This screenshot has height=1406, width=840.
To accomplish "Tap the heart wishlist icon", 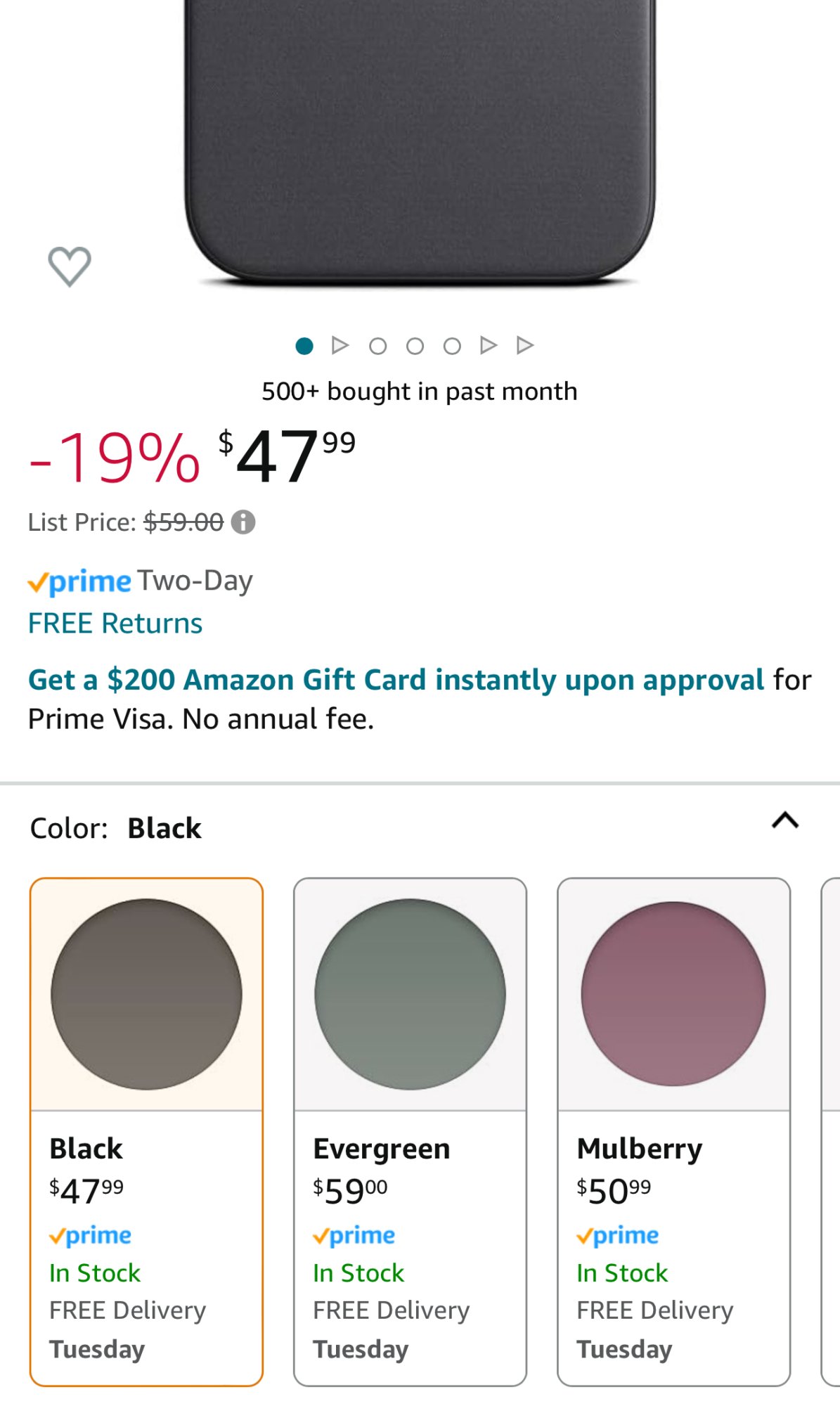I will tap(69, 266).
